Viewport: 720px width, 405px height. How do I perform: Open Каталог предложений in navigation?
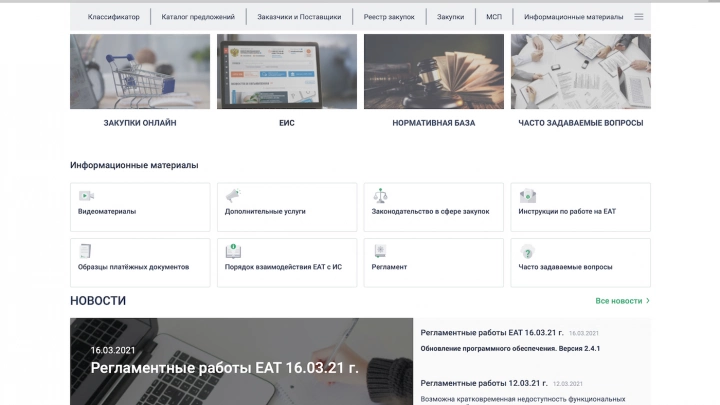(x=198, y=17)
